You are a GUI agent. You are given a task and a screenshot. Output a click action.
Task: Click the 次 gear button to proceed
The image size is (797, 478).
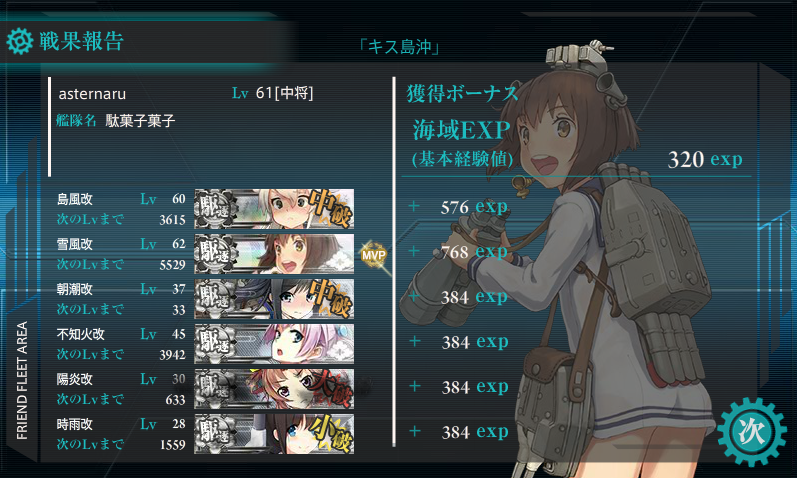coord(751,432)
